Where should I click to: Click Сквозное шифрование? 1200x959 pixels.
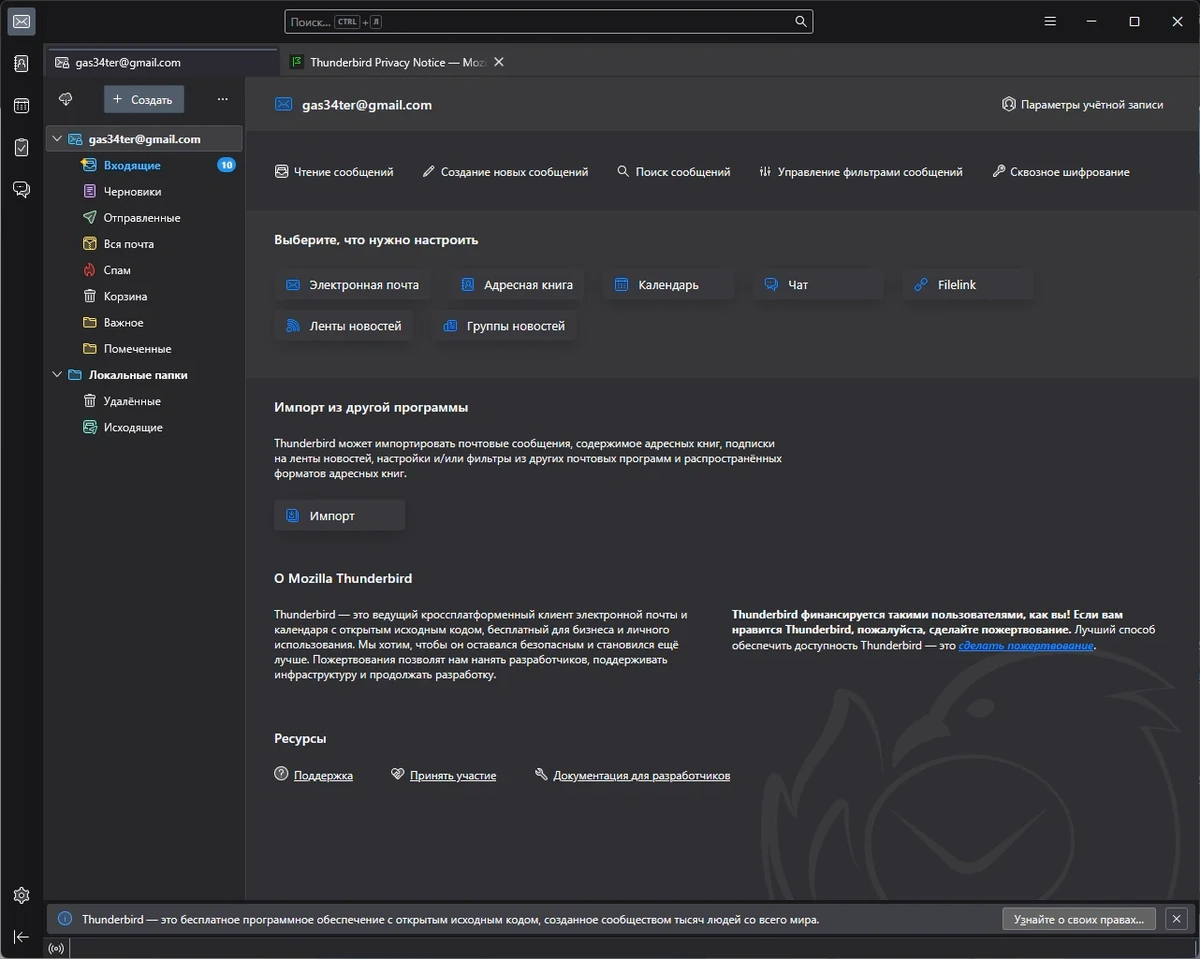tap(1061, 172)
